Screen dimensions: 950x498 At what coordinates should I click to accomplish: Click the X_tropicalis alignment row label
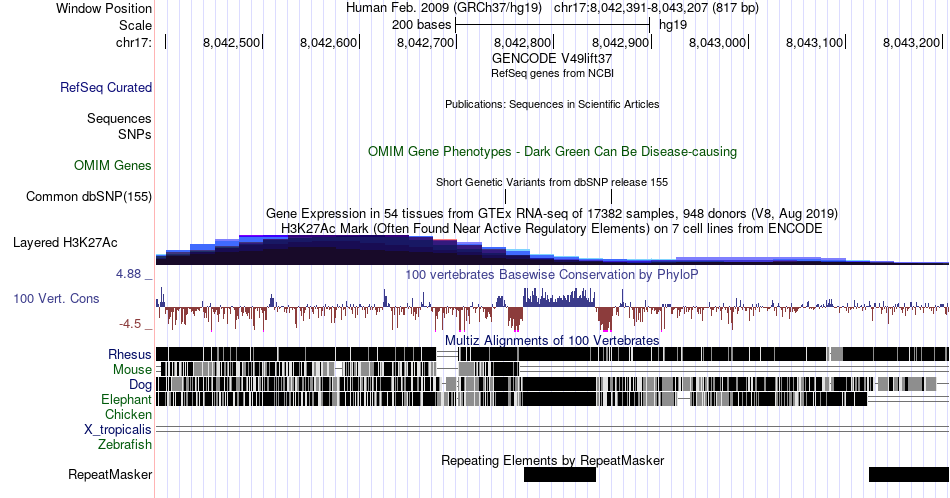pos(118,430)
